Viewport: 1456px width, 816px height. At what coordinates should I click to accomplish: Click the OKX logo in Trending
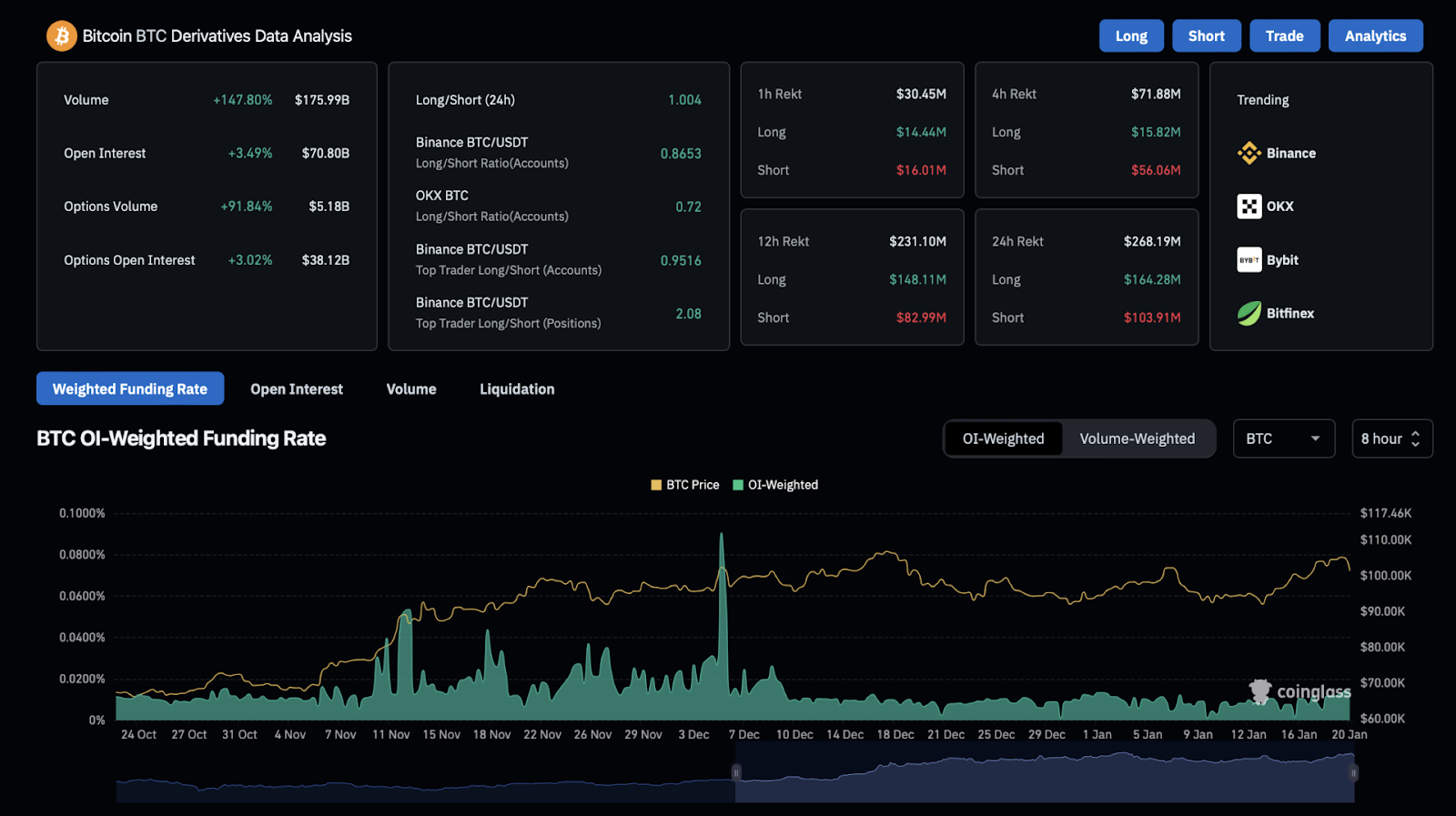(1249, 207)
